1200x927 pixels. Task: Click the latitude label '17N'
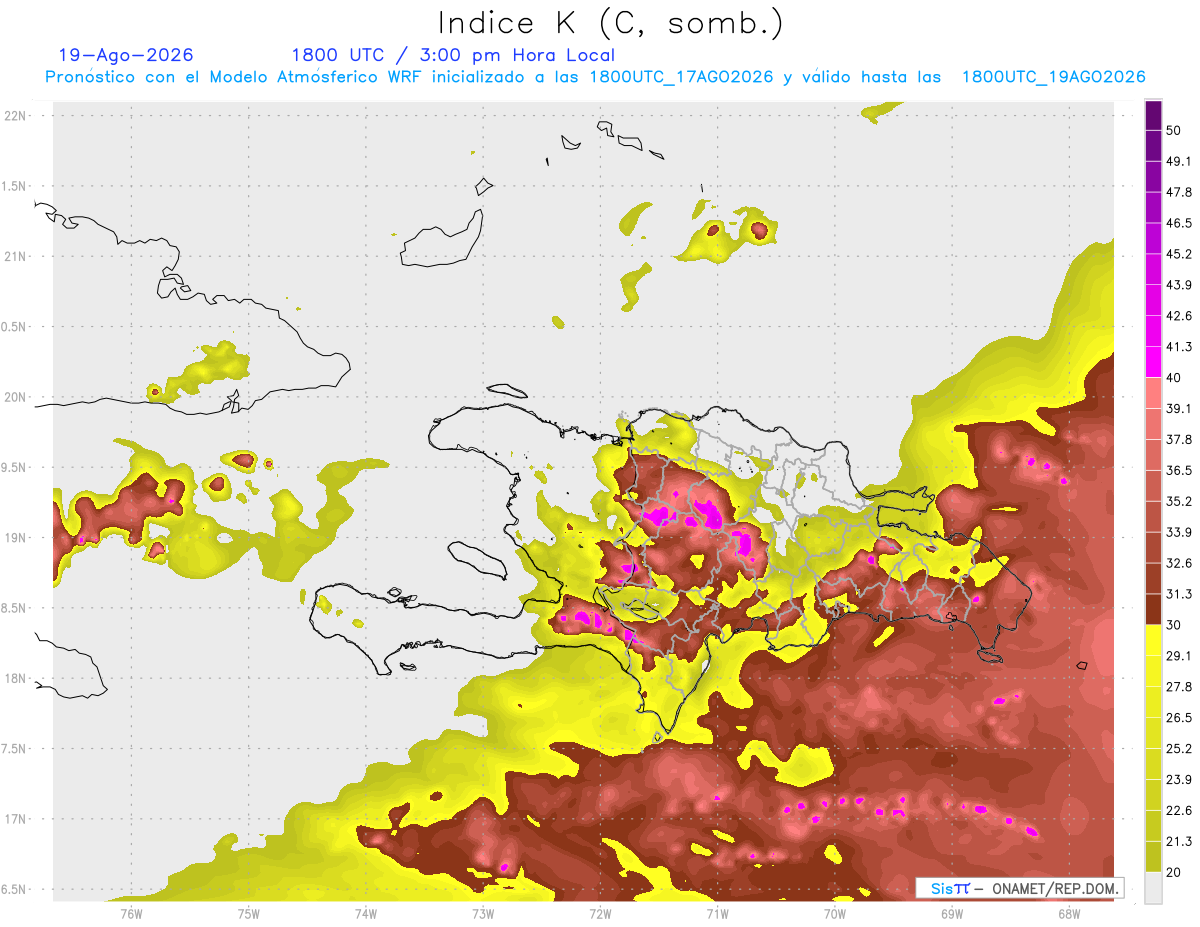click(x=17, y=819)
